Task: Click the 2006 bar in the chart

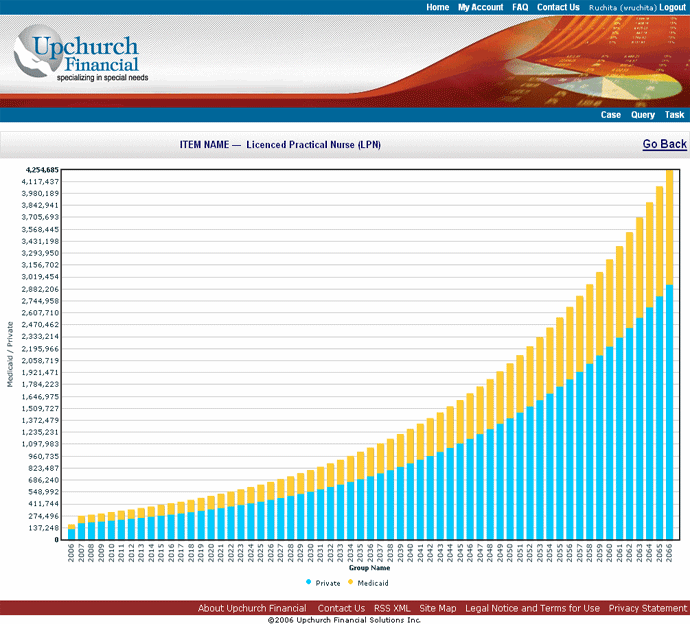Action: 71,532
